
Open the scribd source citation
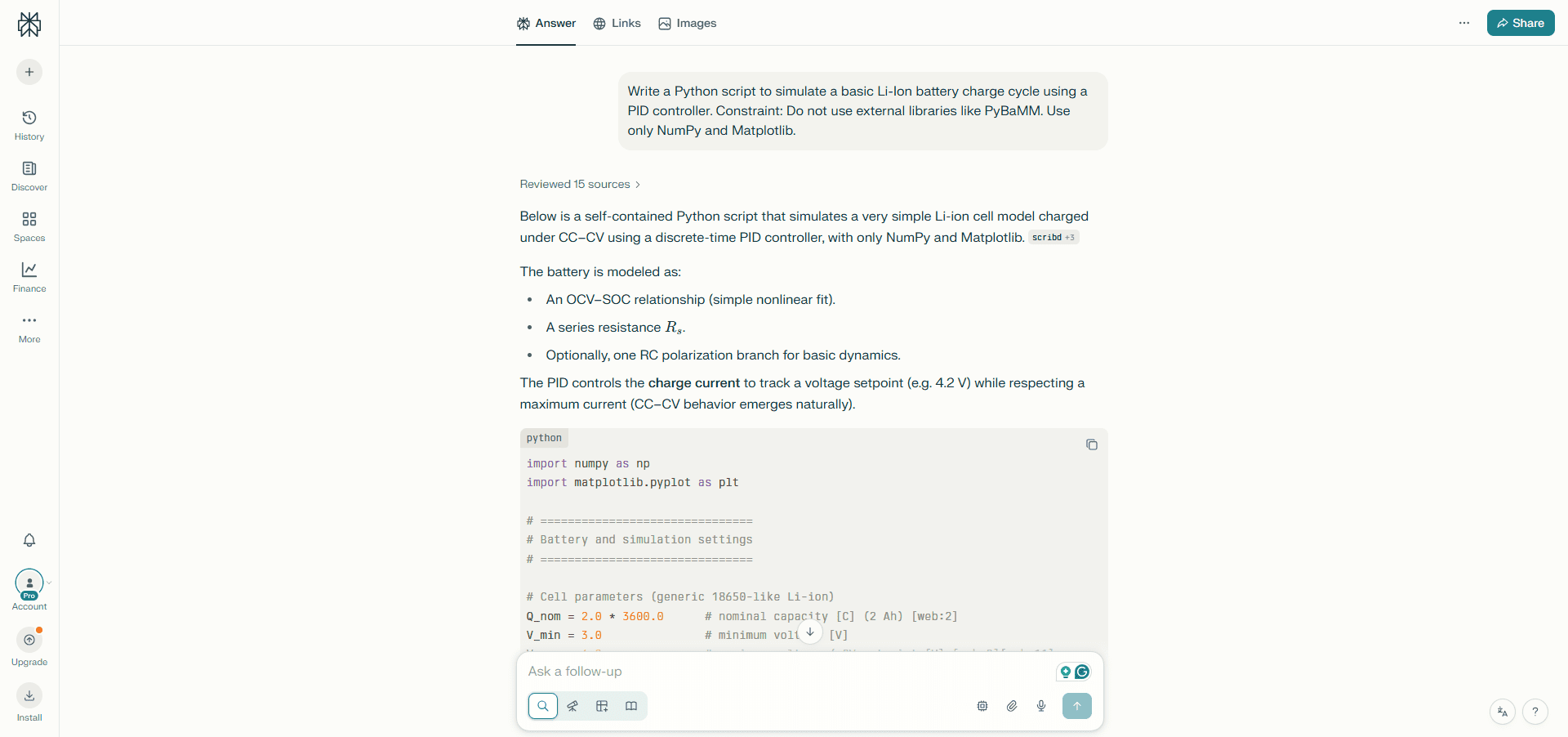click(x=1053, y=238)
